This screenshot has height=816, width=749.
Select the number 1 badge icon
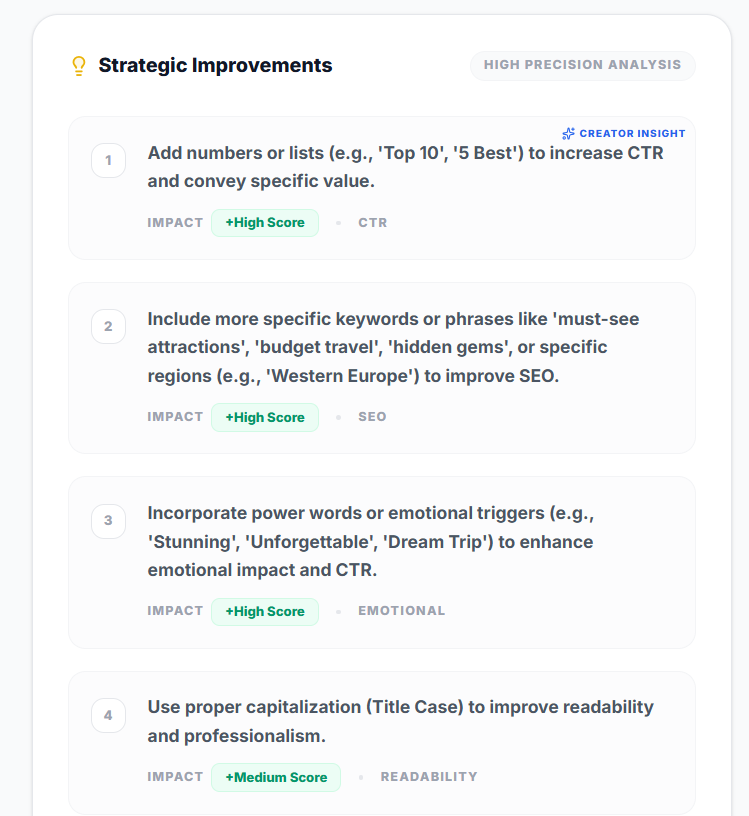108,160
